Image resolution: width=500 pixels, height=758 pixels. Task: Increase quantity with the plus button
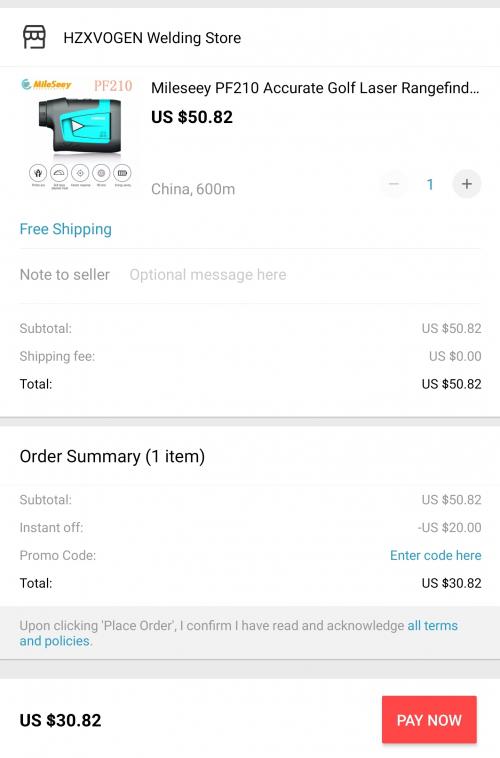(x=466, y=184)
